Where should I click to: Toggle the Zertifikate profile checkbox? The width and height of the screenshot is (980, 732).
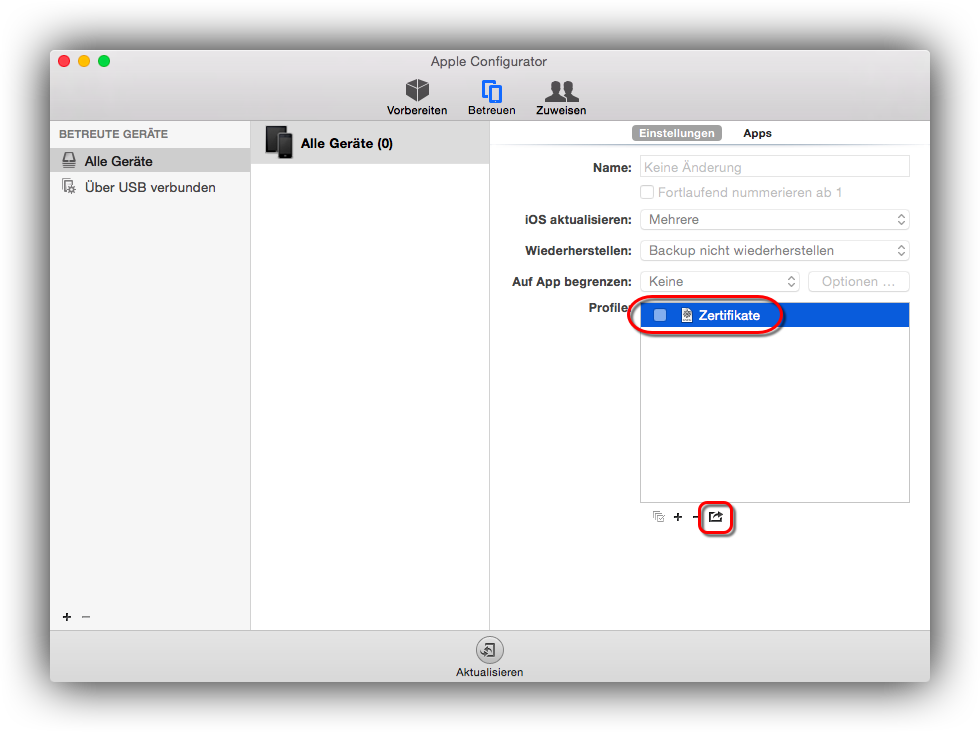(660, 315)
